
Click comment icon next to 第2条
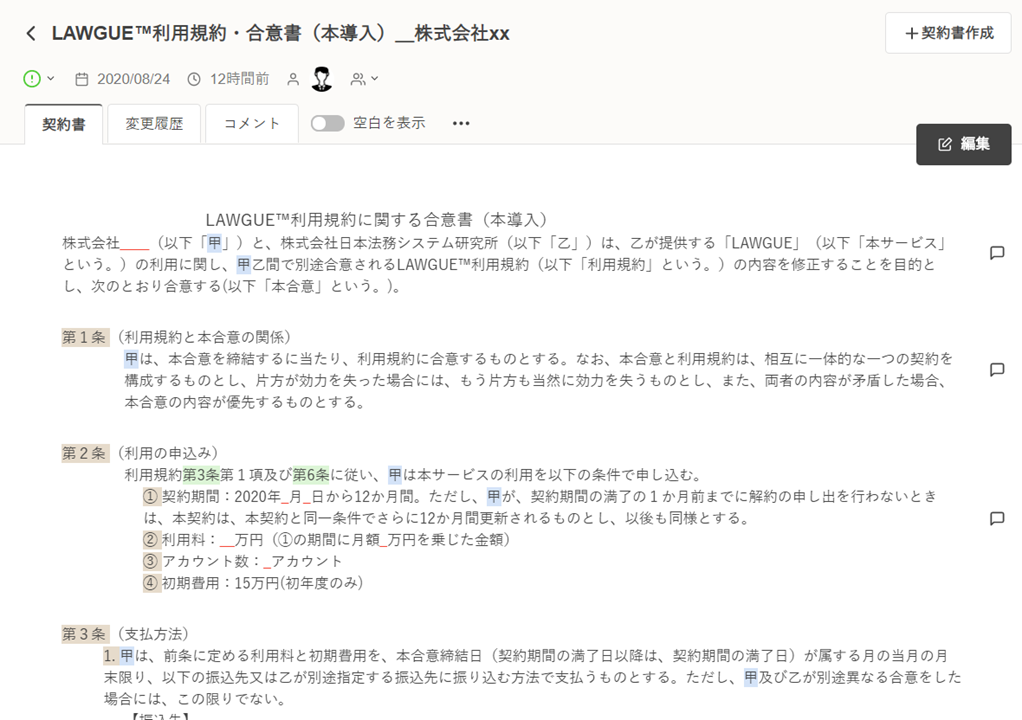click(x=996, y=518)
